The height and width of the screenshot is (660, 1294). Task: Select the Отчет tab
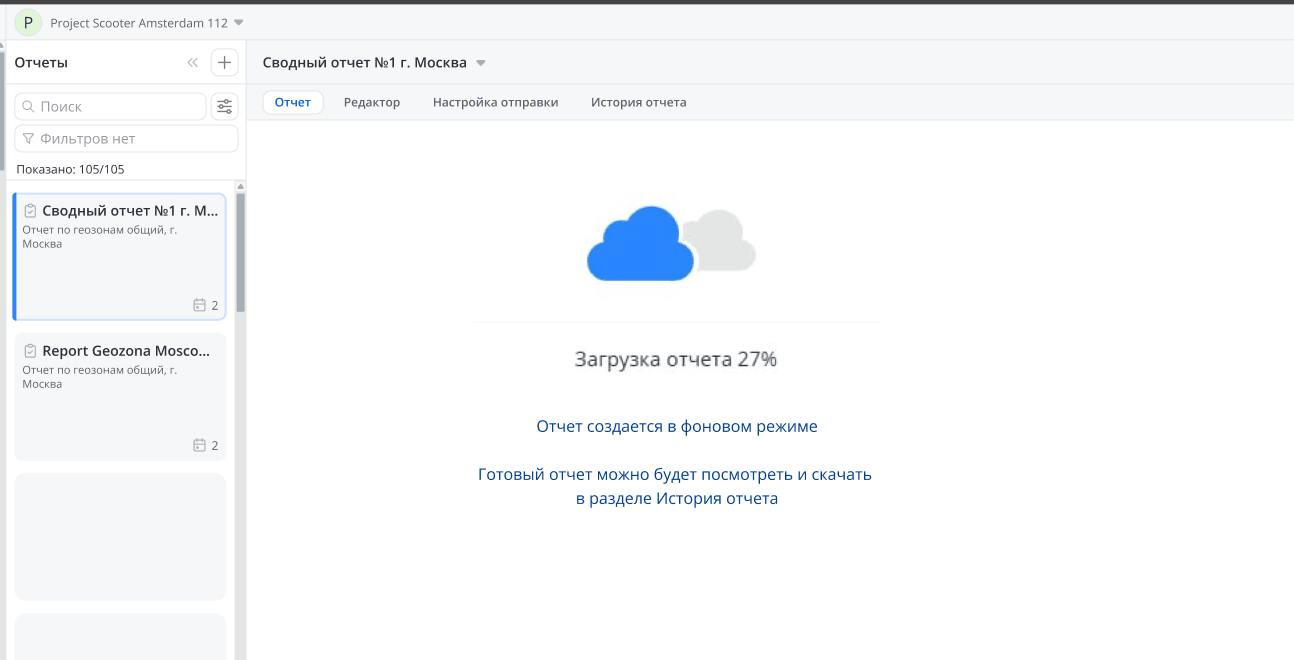click(293, 102)
